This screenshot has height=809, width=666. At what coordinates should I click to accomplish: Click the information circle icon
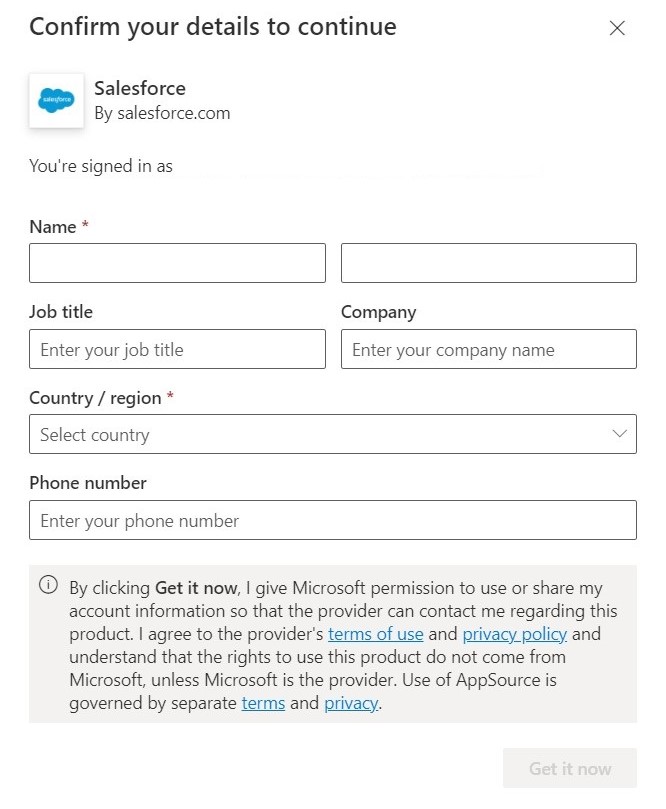(x=48, y=585)
